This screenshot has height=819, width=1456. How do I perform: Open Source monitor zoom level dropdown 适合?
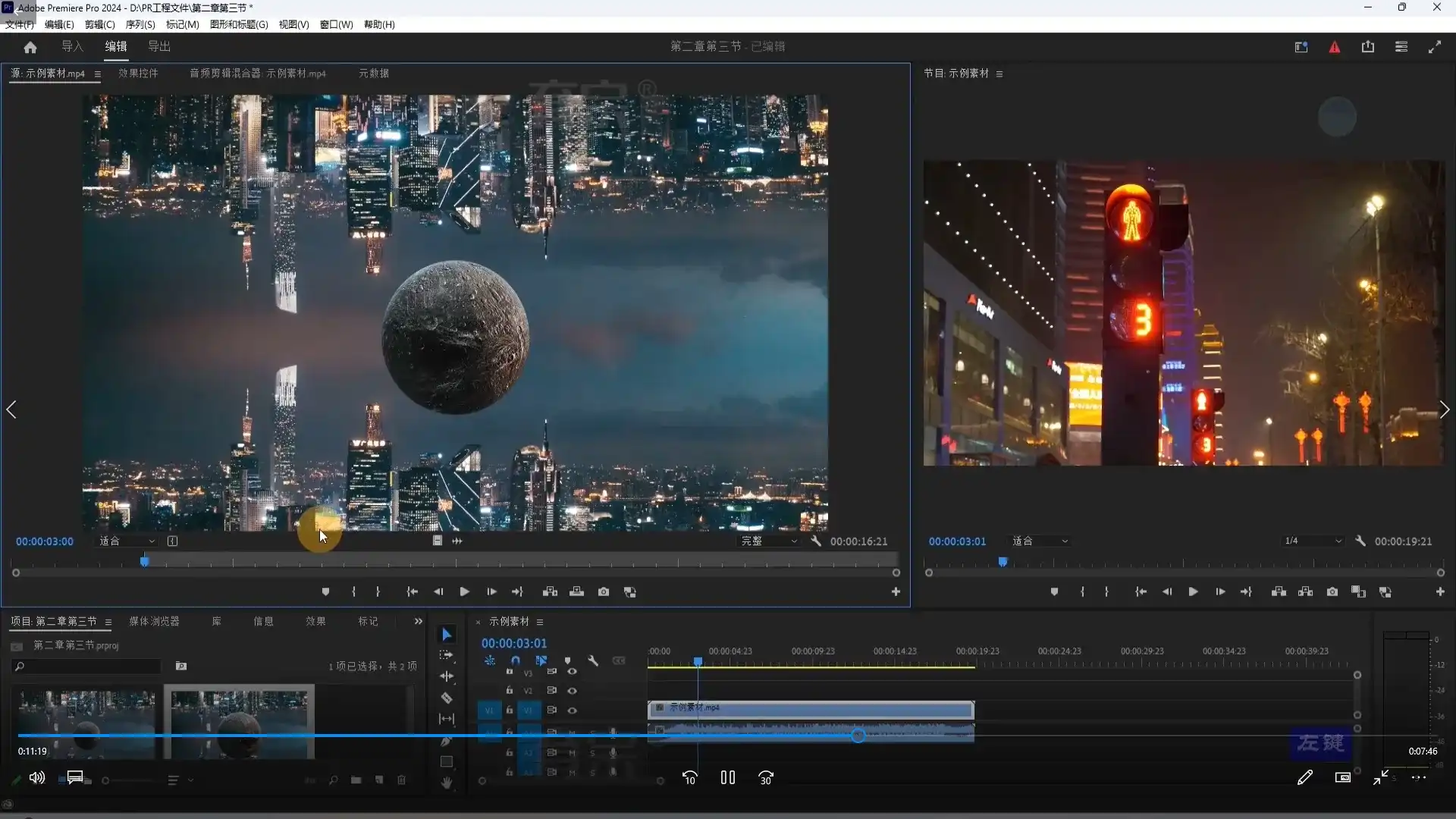(127, 541)
